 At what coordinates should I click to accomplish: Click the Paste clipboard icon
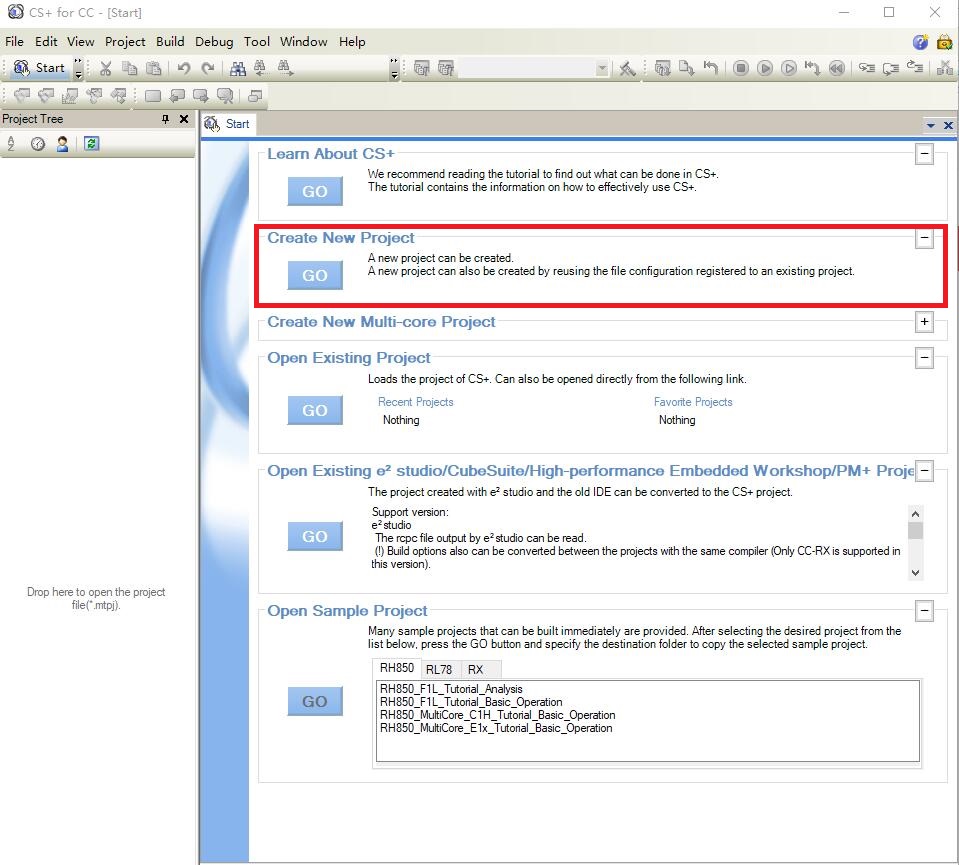click(154, 68)
